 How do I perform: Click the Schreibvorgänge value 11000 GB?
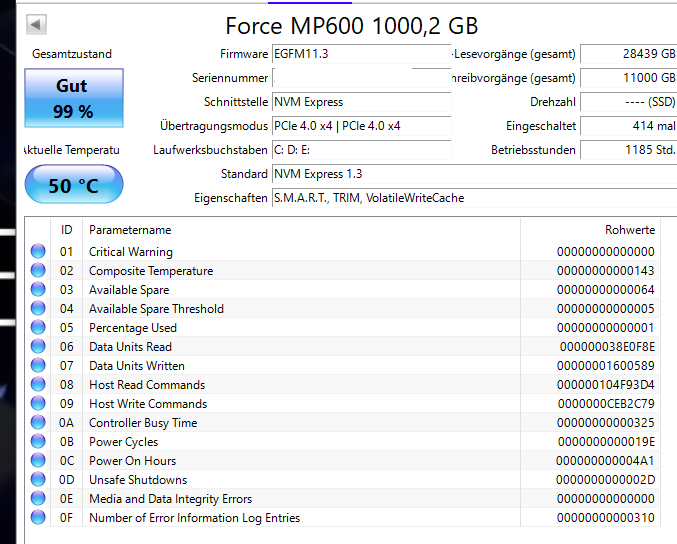point(629,78)
